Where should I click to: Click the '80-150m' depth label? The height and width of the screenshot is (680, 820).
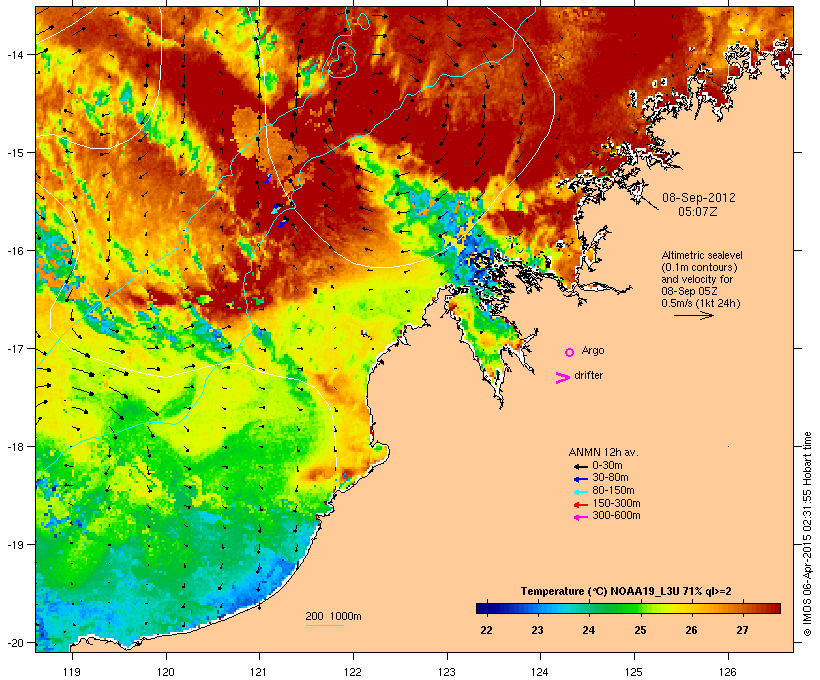613,491
